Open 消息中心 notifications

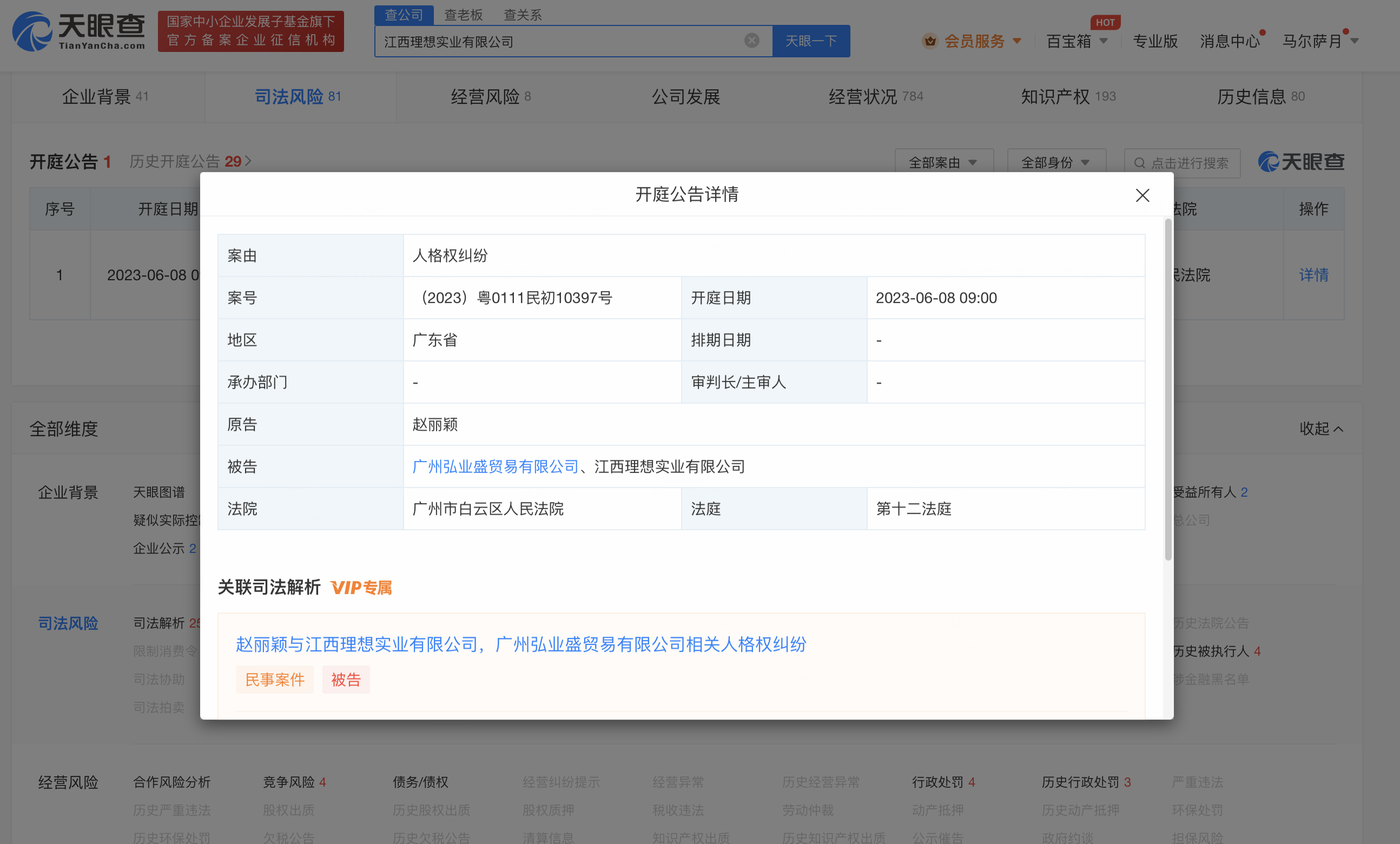(x=1230, y=41)
